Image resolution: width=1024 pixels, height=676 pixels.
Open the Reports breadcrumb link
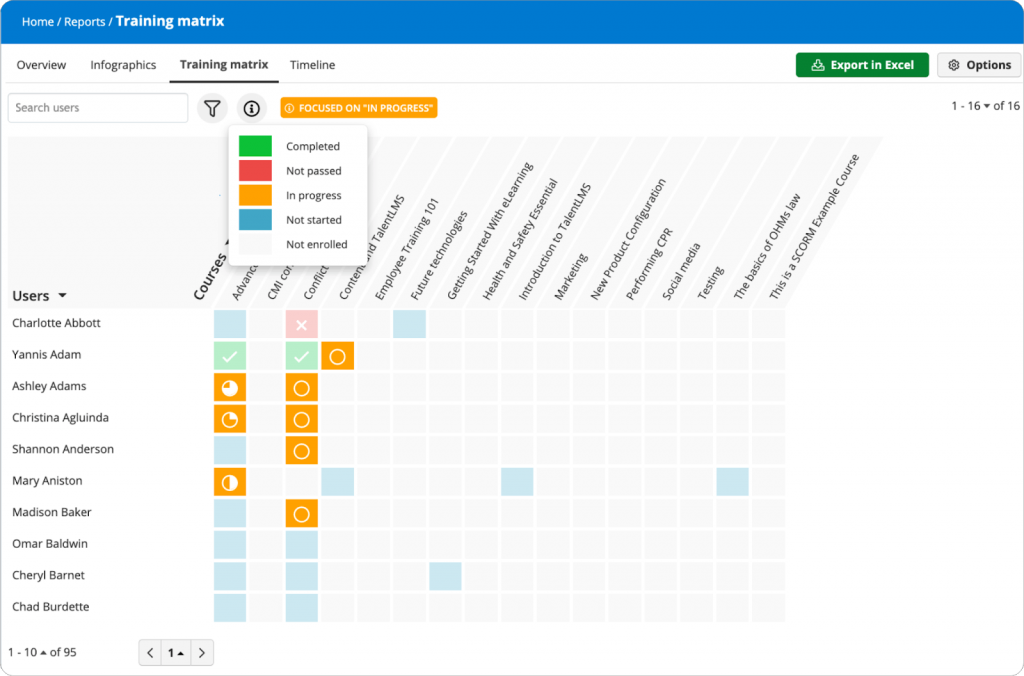(85, 21)
